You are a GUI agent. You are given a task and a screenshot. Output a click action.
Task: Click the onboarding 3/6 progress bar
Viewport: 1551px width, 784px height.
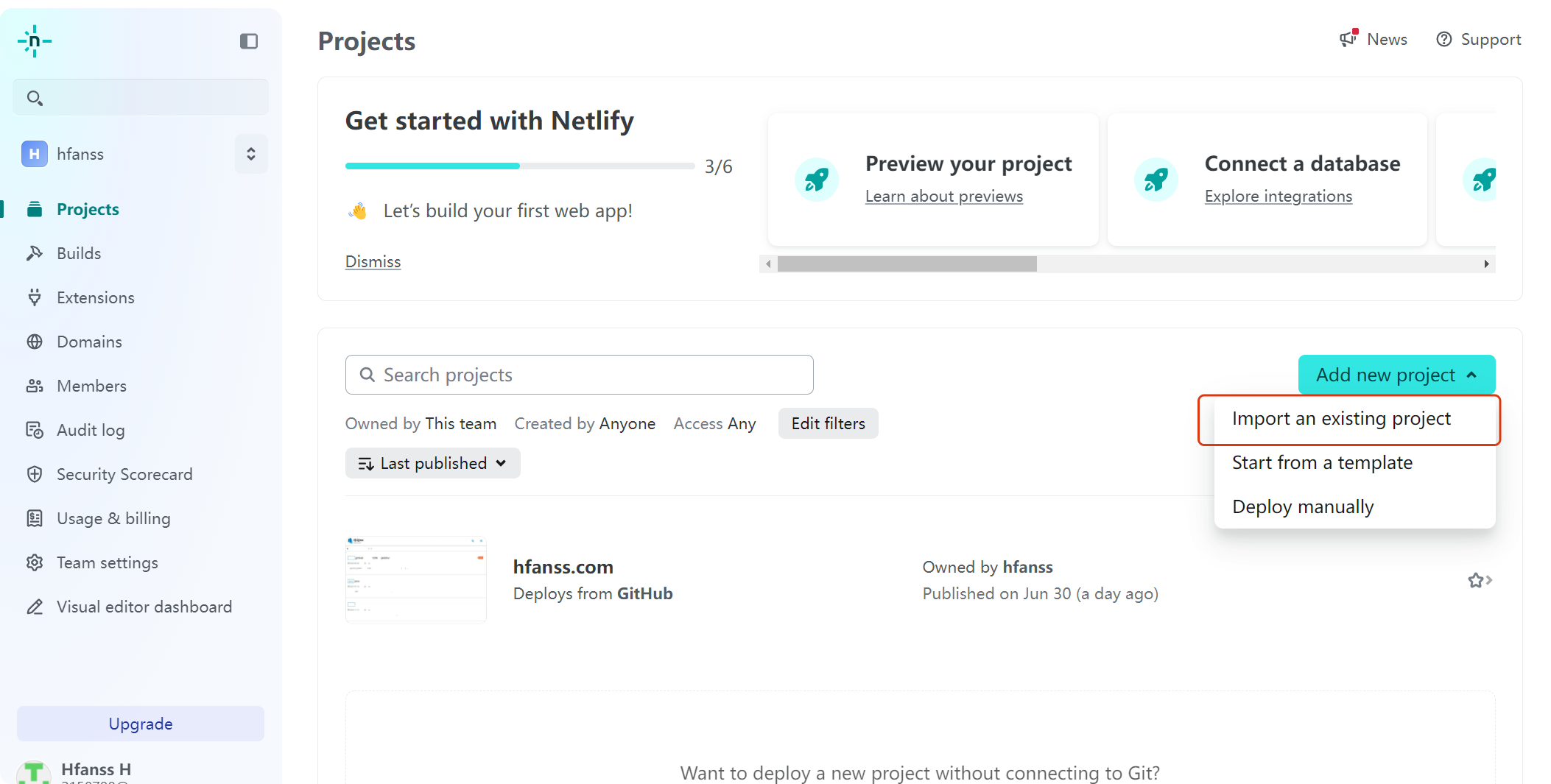pyautogui.click(x=520, y=166)
